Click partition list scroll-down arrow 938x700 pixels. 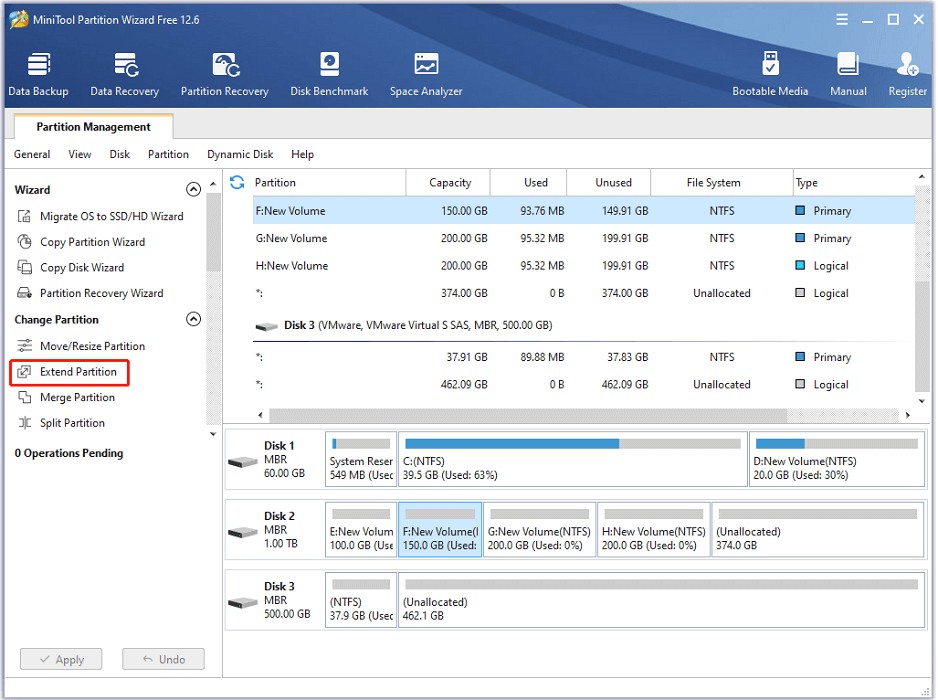[x=922, y=401]
